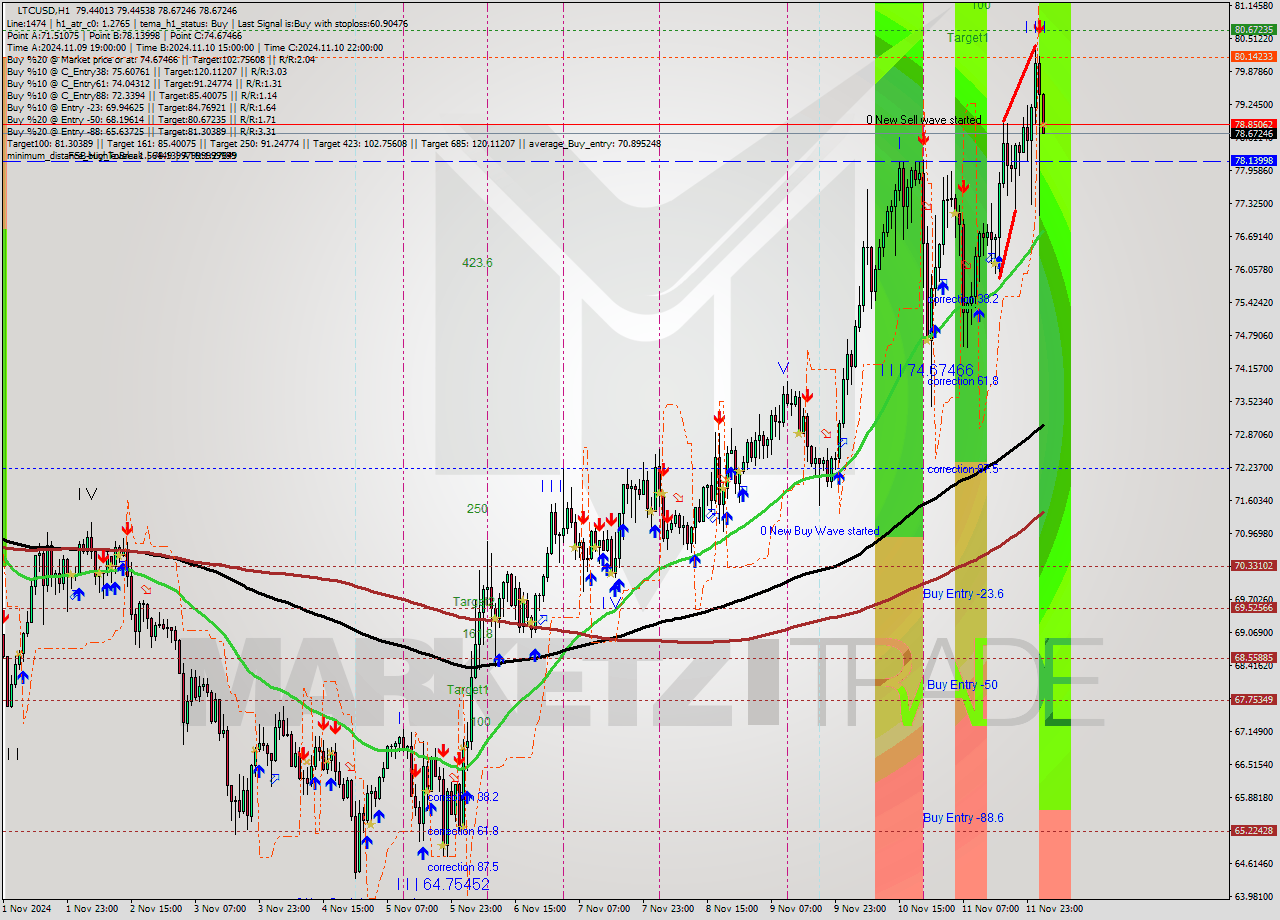Click the 74.15700 price axis value
Screen dimensions: 1280x920
pyautogui.click(x=1253, y=368)
